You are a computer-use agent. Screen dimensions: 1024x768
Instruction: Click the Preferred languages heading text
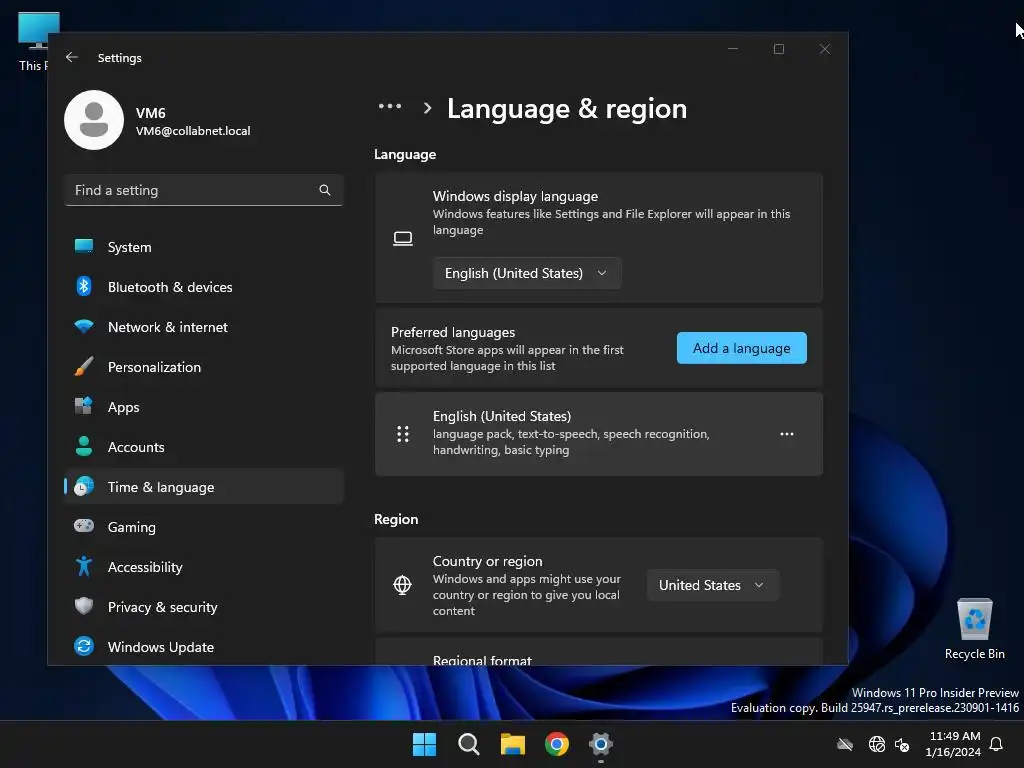453,332
